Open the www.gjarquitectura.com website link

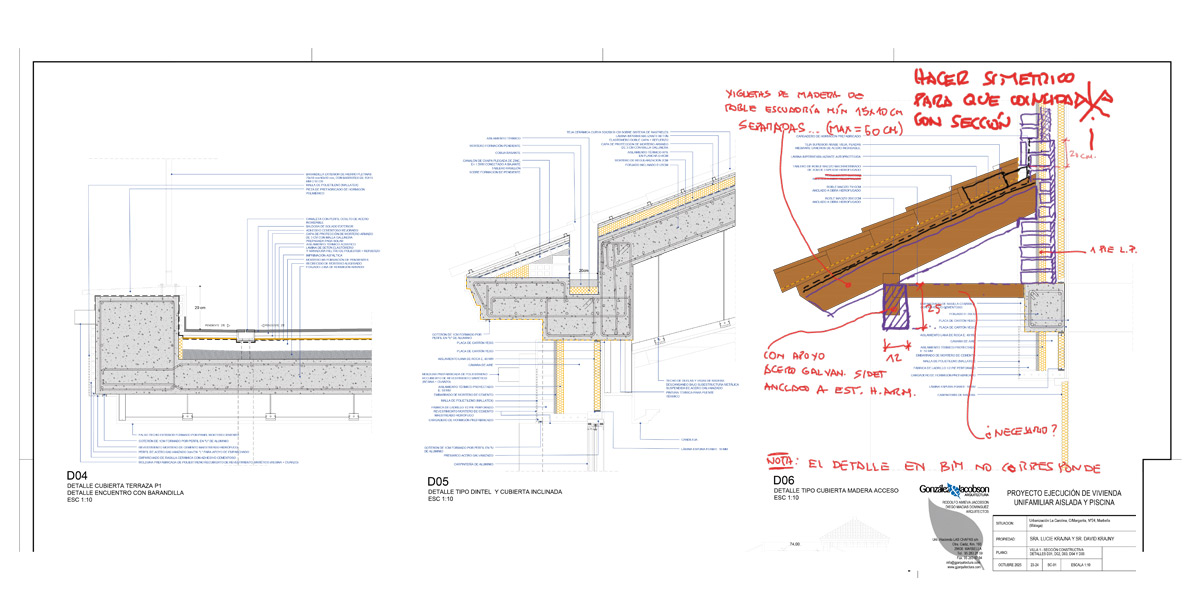pos(963,566)
